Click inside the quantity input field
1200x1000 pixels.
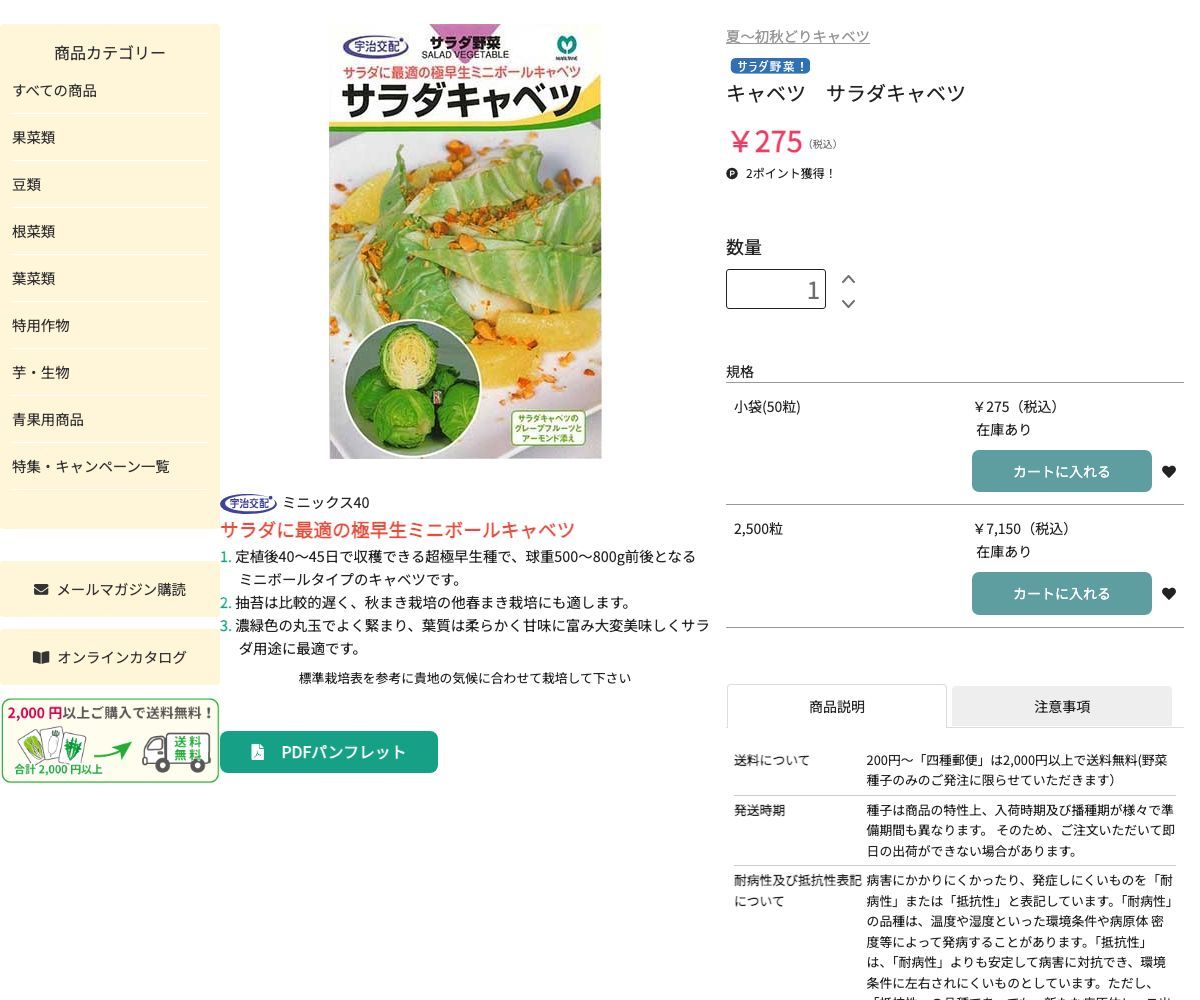[x=776, y=289]
